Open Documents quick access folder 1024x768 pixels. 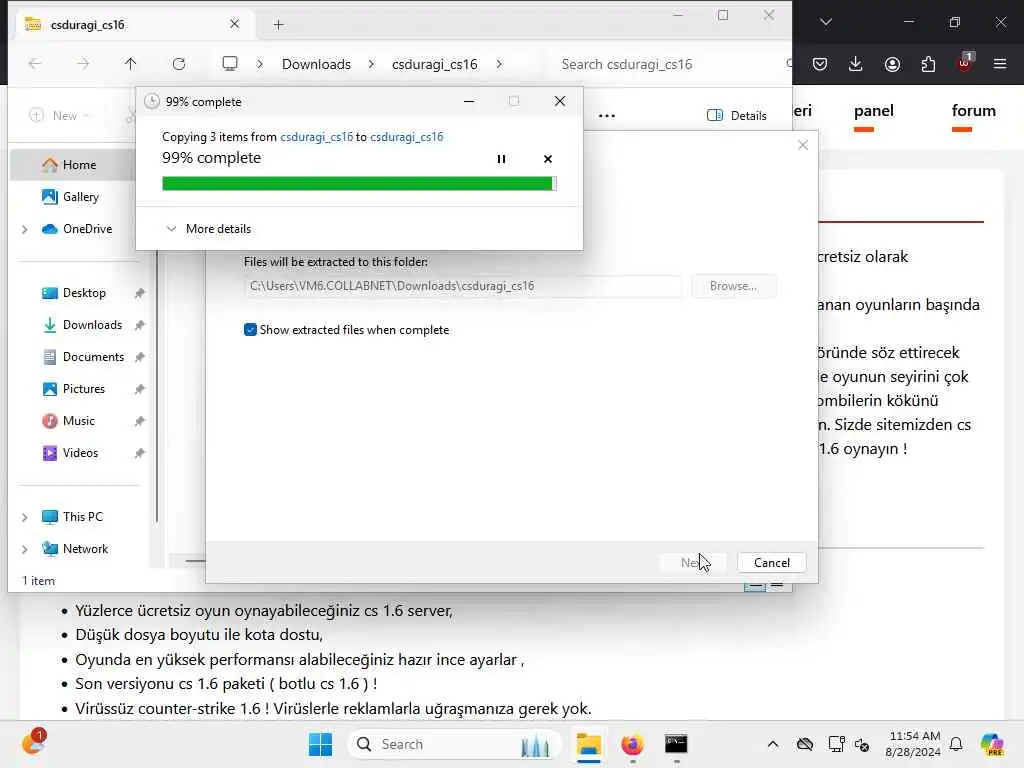(93, 357)
